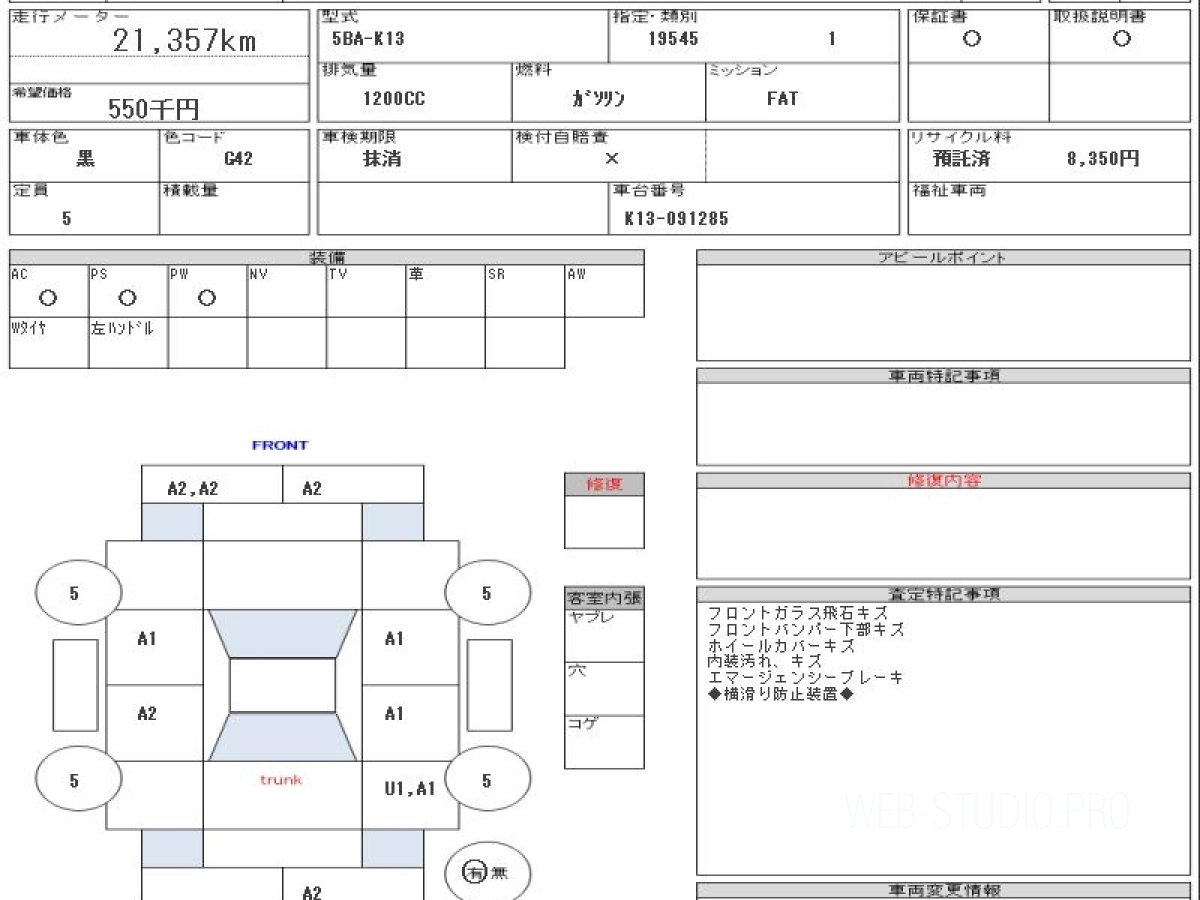Click the 積載量 label

point(190,190)
